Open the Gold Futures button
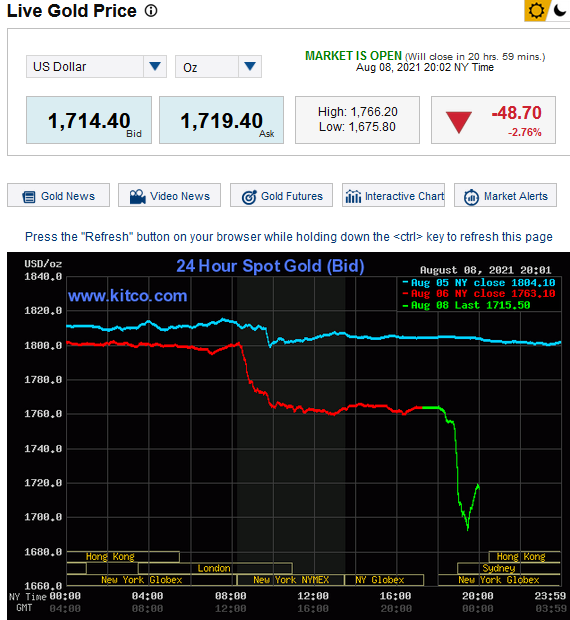This screenshot has width=570, height=620. tap(281, 195)
